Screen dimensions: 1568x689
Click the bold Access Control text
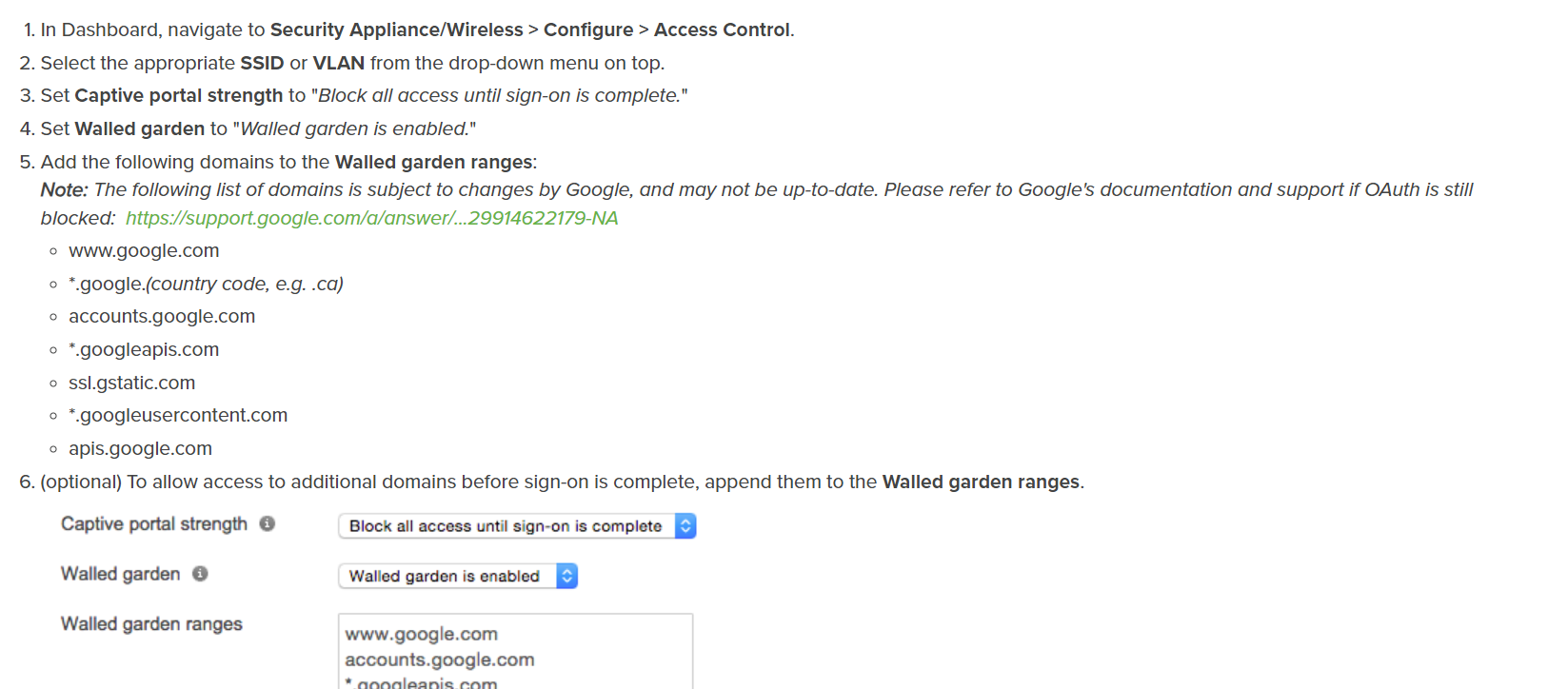click(721, 30)
